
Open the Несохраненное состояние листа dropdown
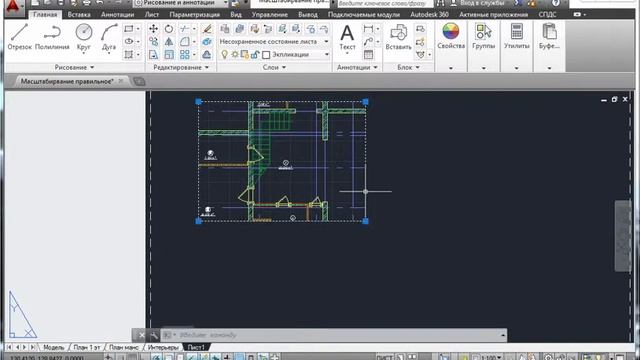click(327, 41)
